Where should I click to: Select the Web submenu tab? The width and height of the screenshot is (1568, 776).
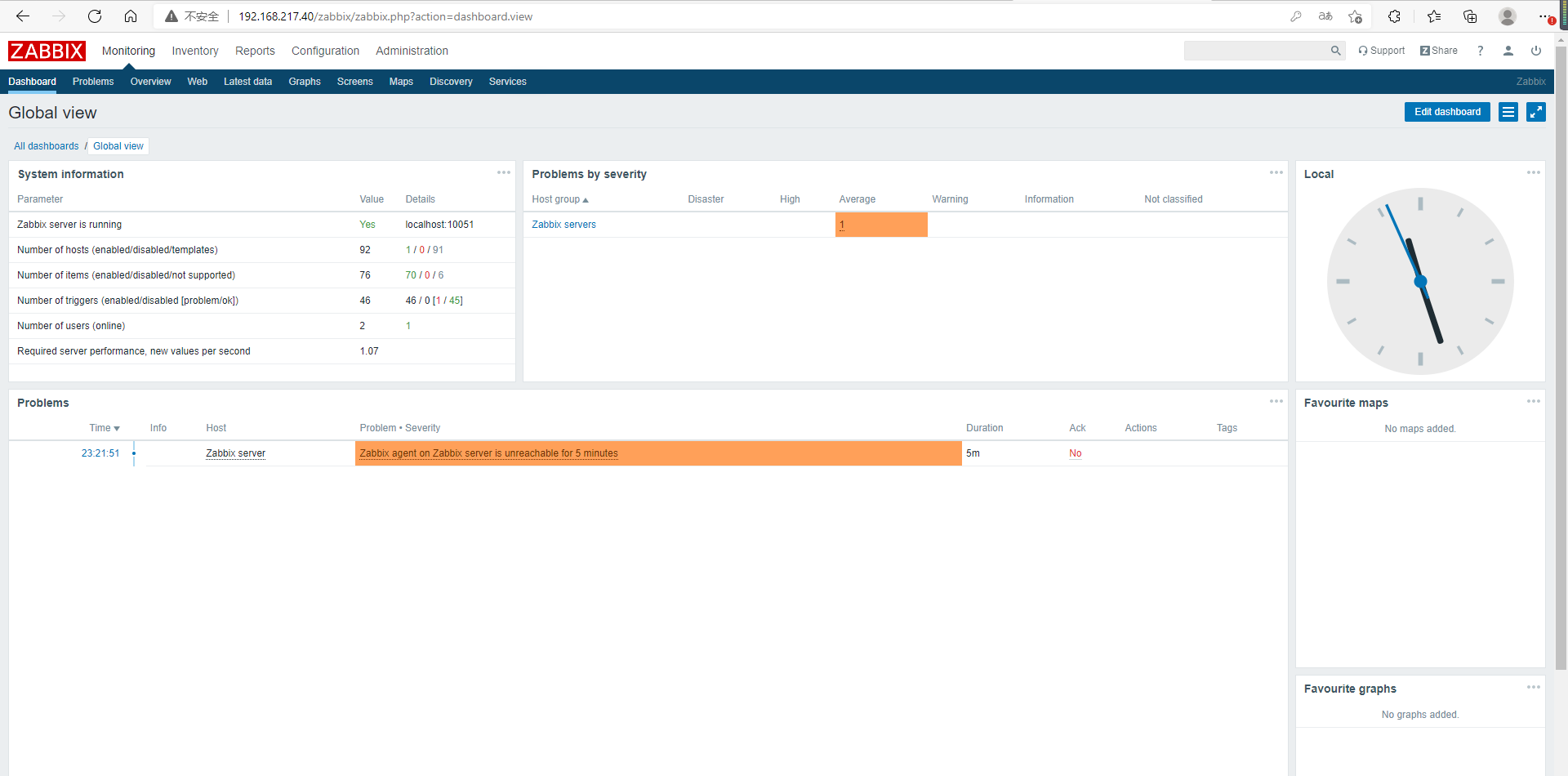[x=198, y=82]
